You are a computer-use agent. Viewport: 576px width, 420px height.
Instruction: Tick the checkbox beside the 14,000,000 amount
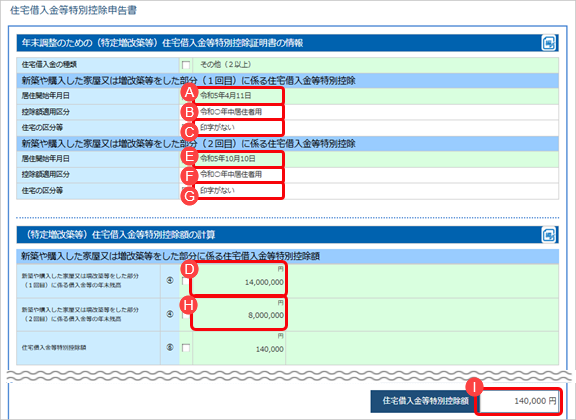(186, 281)
